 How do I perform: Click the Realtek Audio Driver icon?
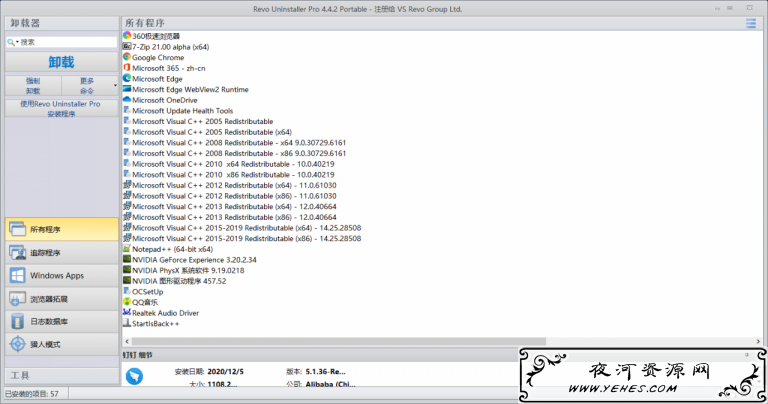click(127, 312)
